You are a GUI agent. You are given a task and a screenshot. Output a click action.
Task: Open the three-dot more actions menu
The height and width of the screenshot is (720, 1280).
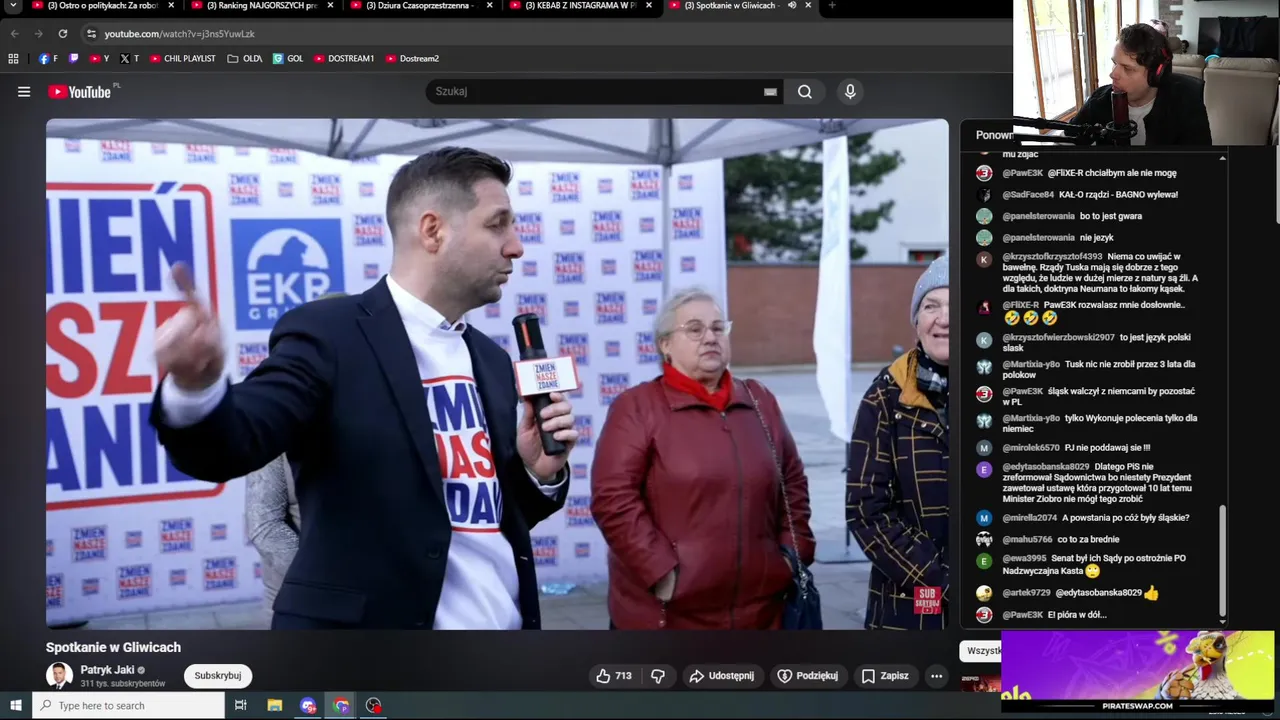pyautogui.click(x=936, y=676)
